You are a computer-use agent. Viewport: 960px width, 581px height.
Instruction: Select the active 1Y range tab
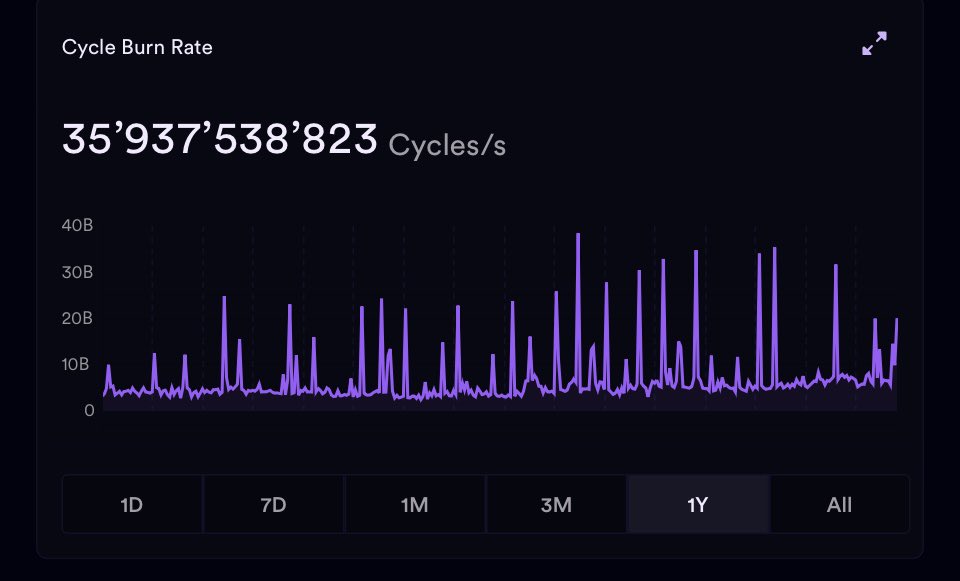point(698,504)
